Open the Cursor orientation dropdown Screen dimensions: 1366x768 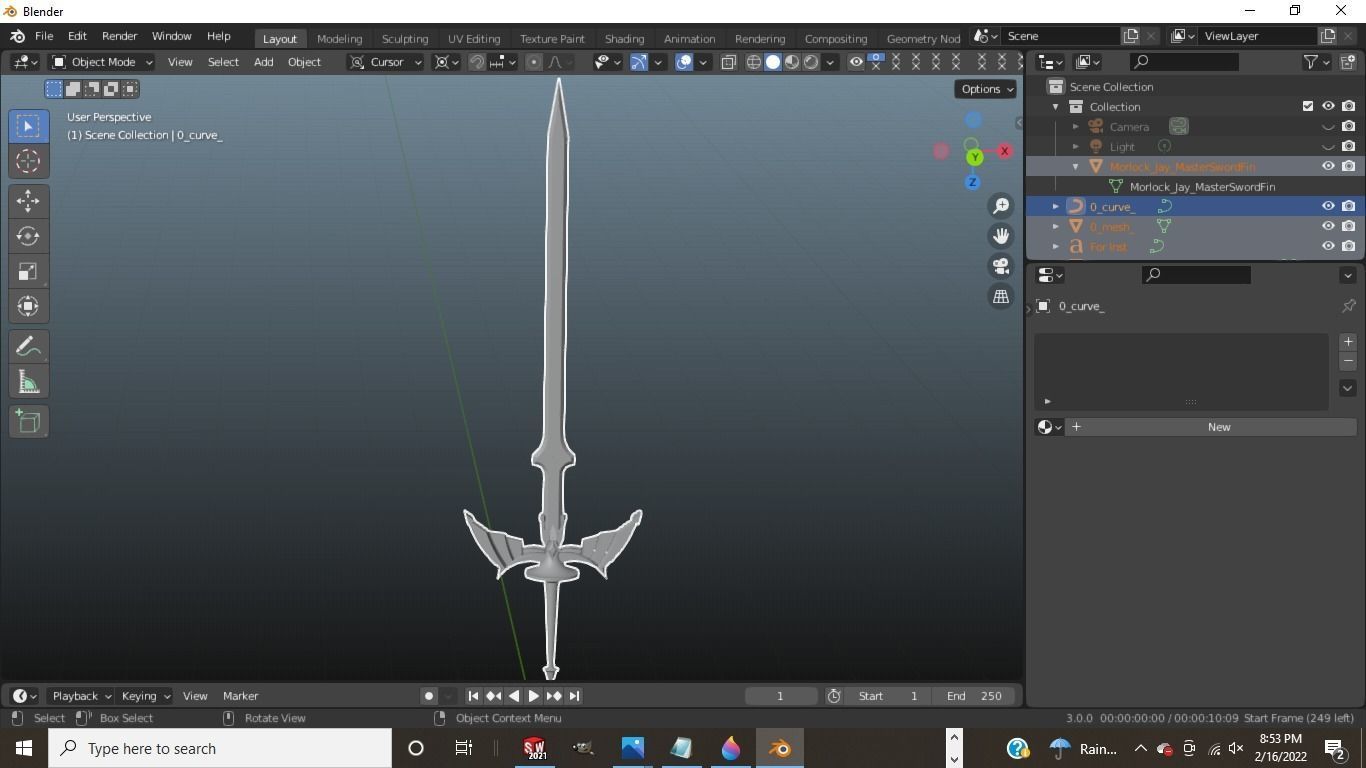[386, 62]
